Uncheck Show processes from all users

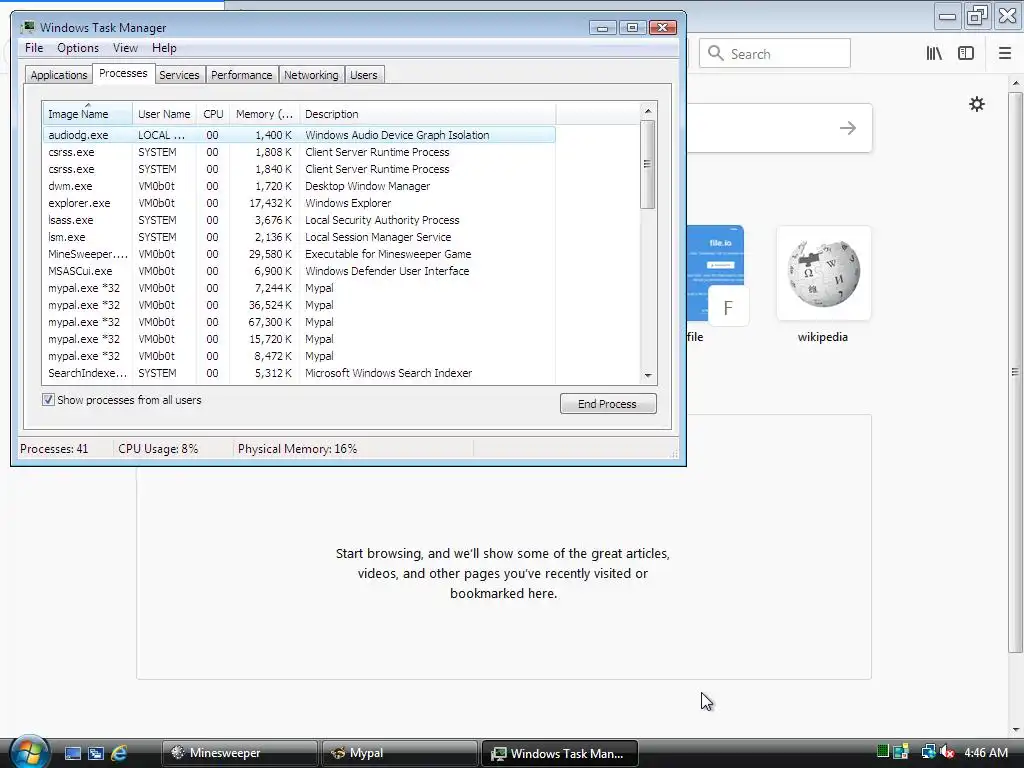tap(48, 400)
